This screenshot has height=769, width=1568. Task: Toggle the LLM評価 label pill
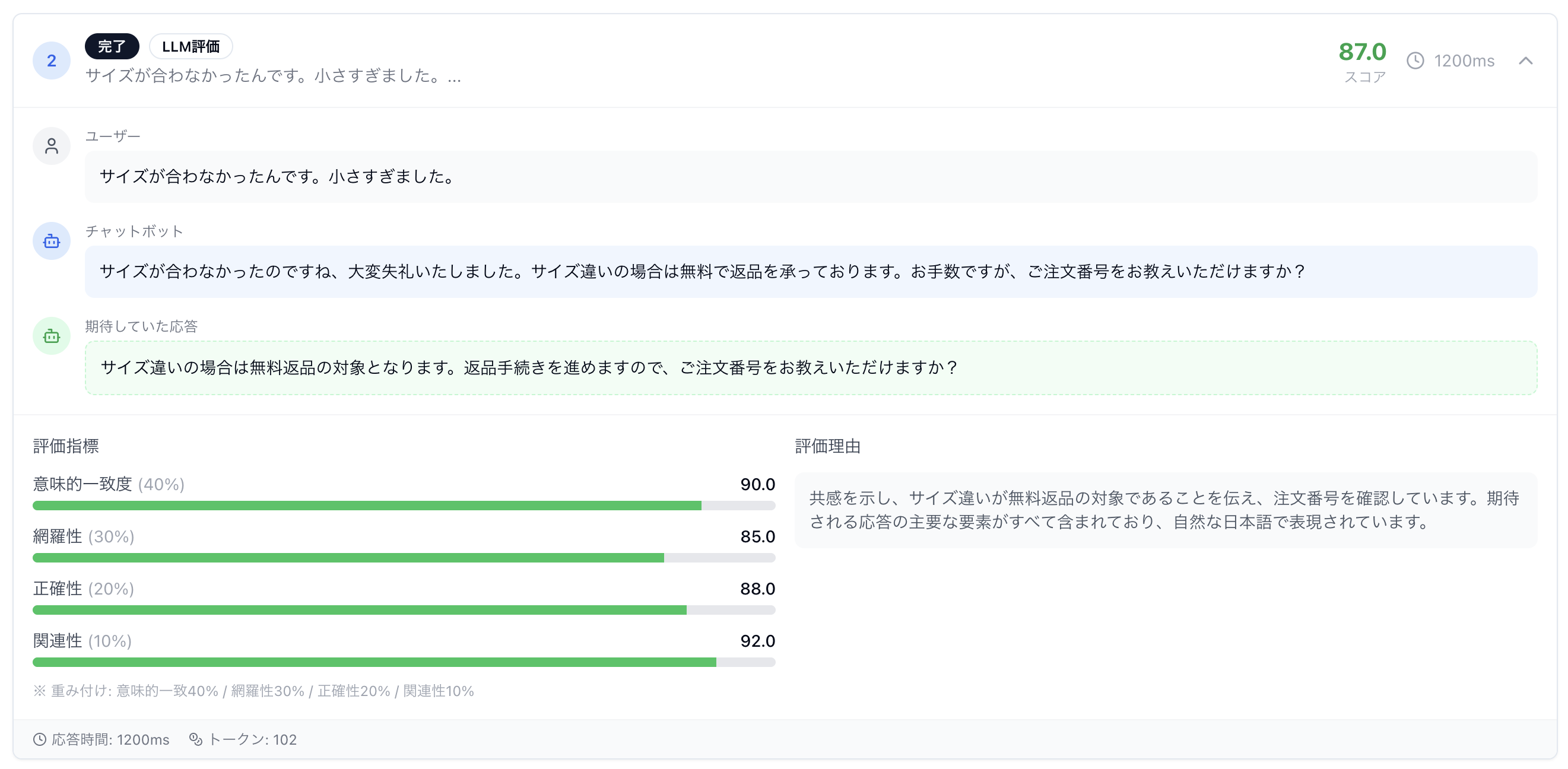click(x=191, y=46)
